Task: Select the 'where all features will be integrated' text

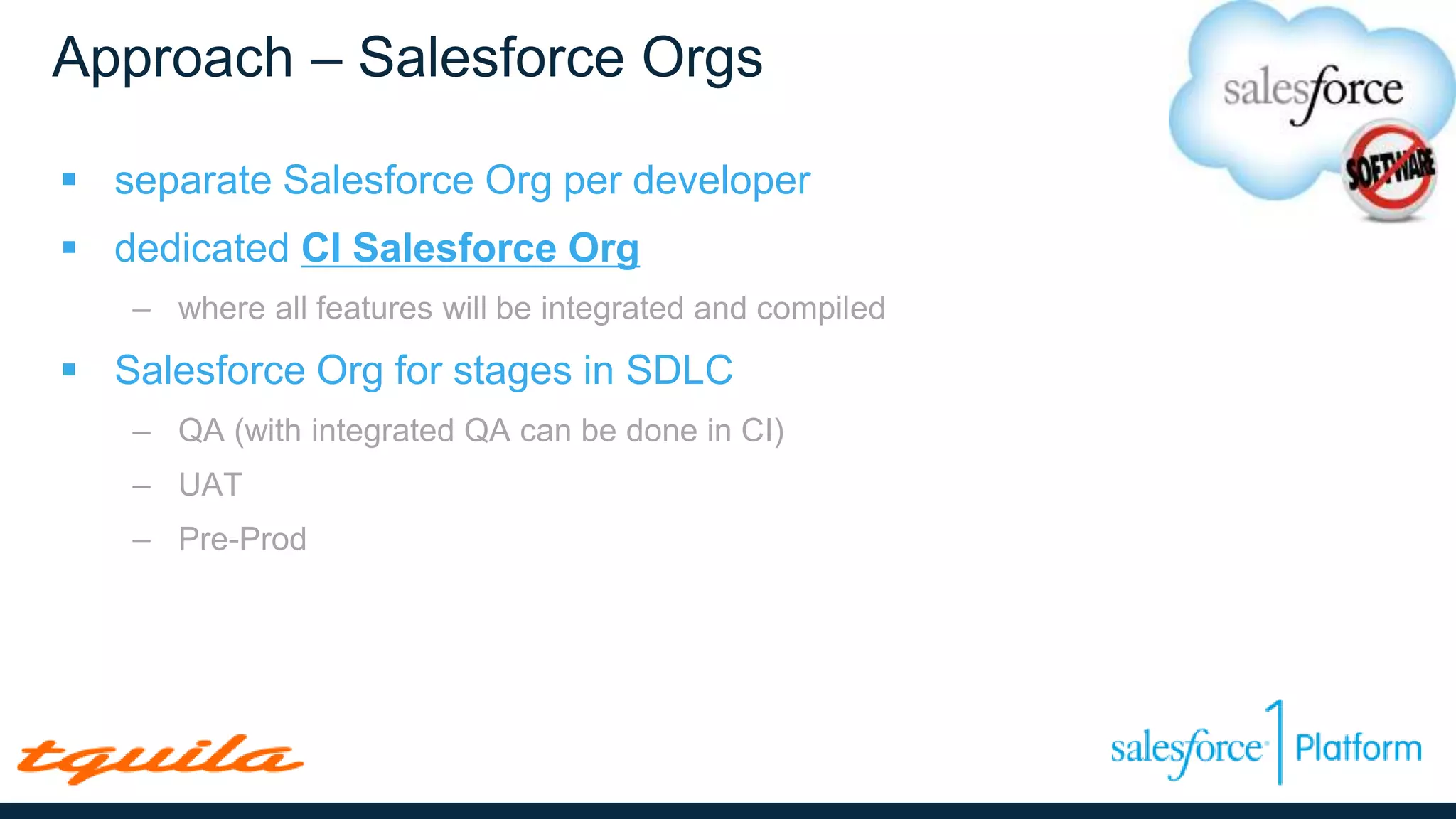Action: tap(531, 309)
